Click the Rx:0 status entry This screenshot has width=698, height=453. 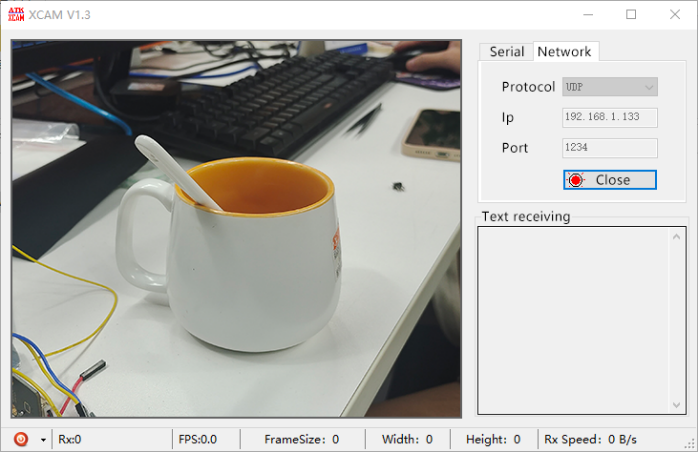70,440
